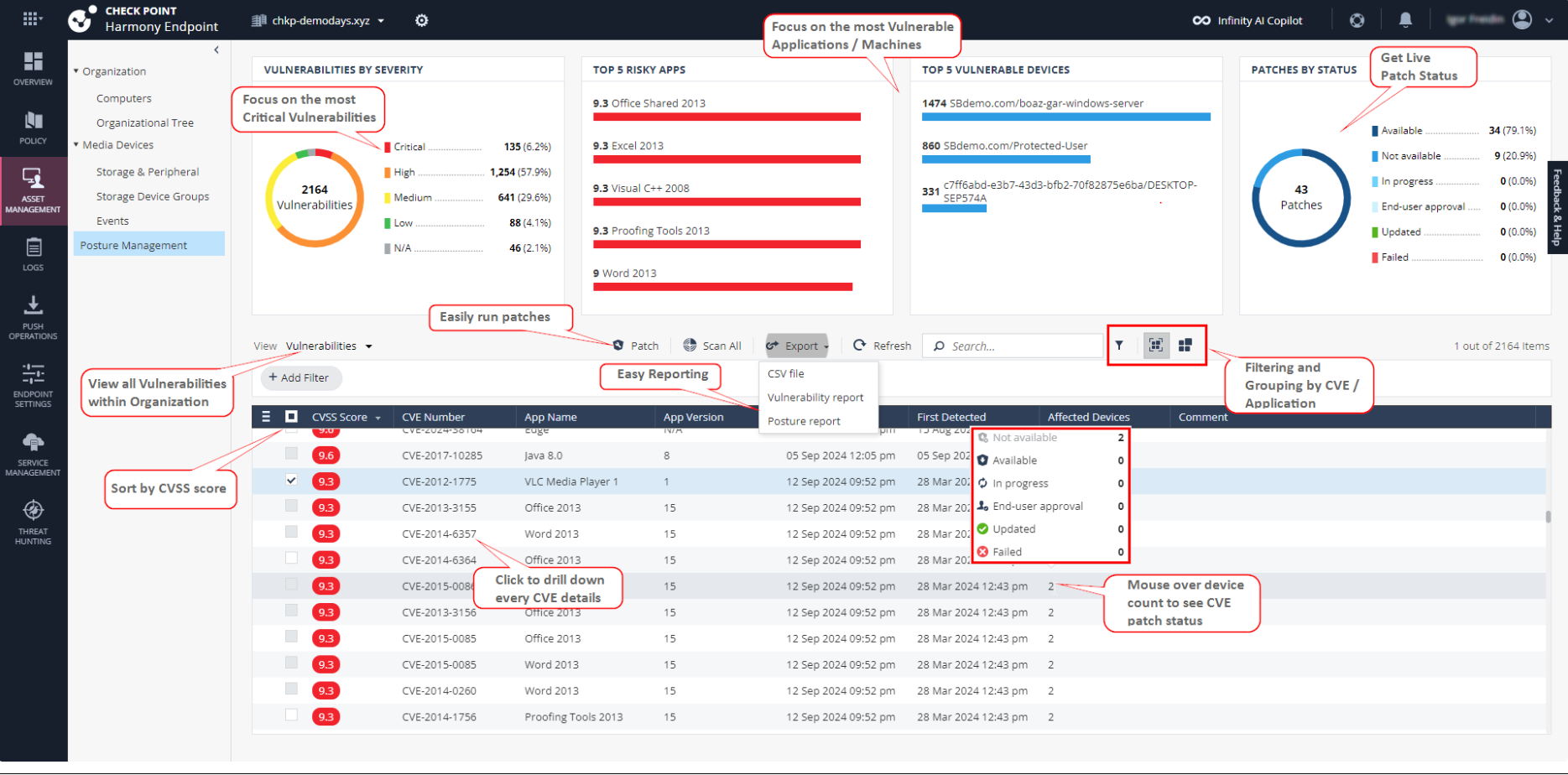Check the CVE-2017-10285 row checkbox
This screenshot has height=775, width=1568.
click(x=291, y=454)
